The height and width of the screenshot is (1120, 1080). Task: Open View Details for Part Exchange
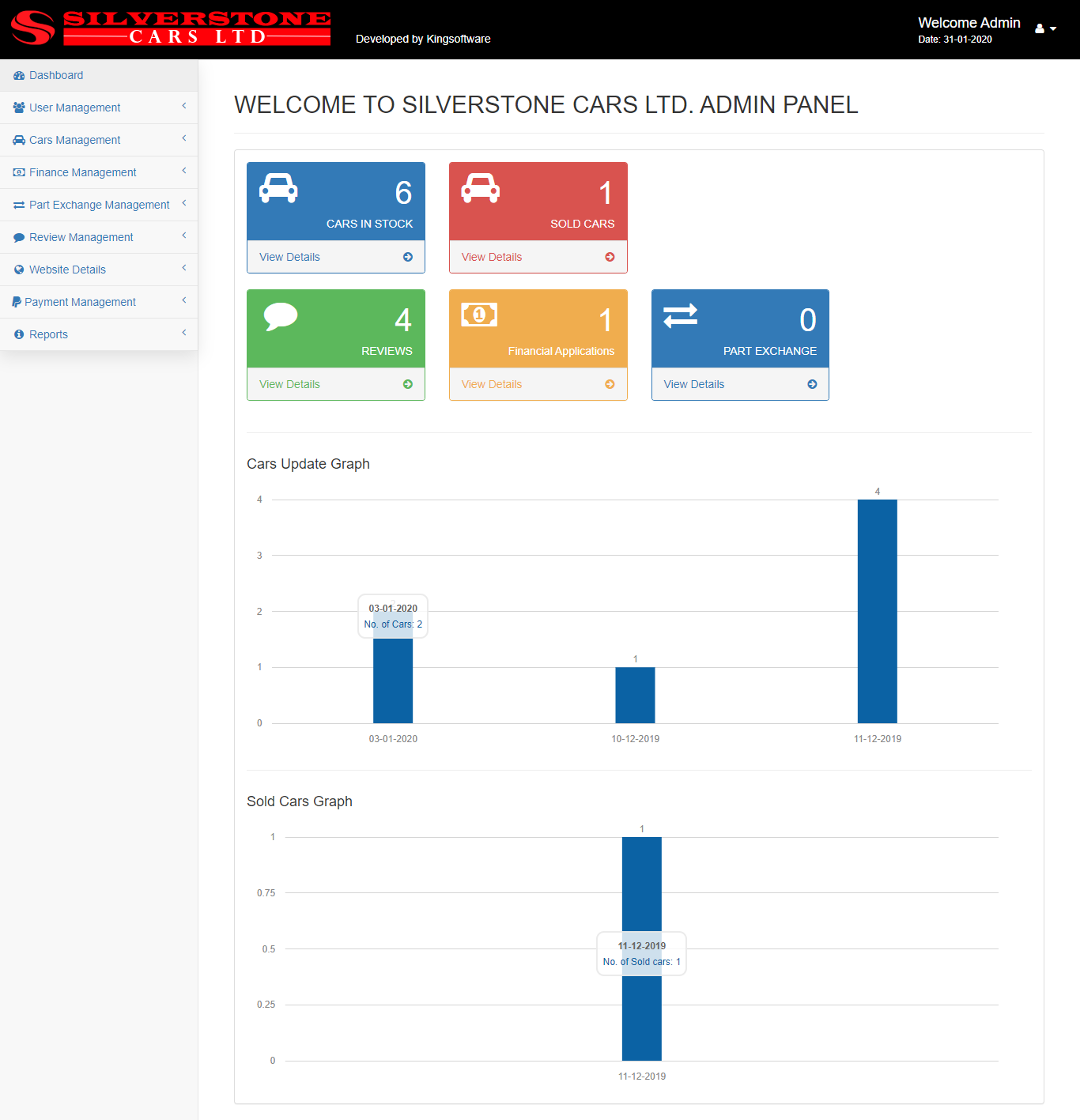click(x=694, y=384)
